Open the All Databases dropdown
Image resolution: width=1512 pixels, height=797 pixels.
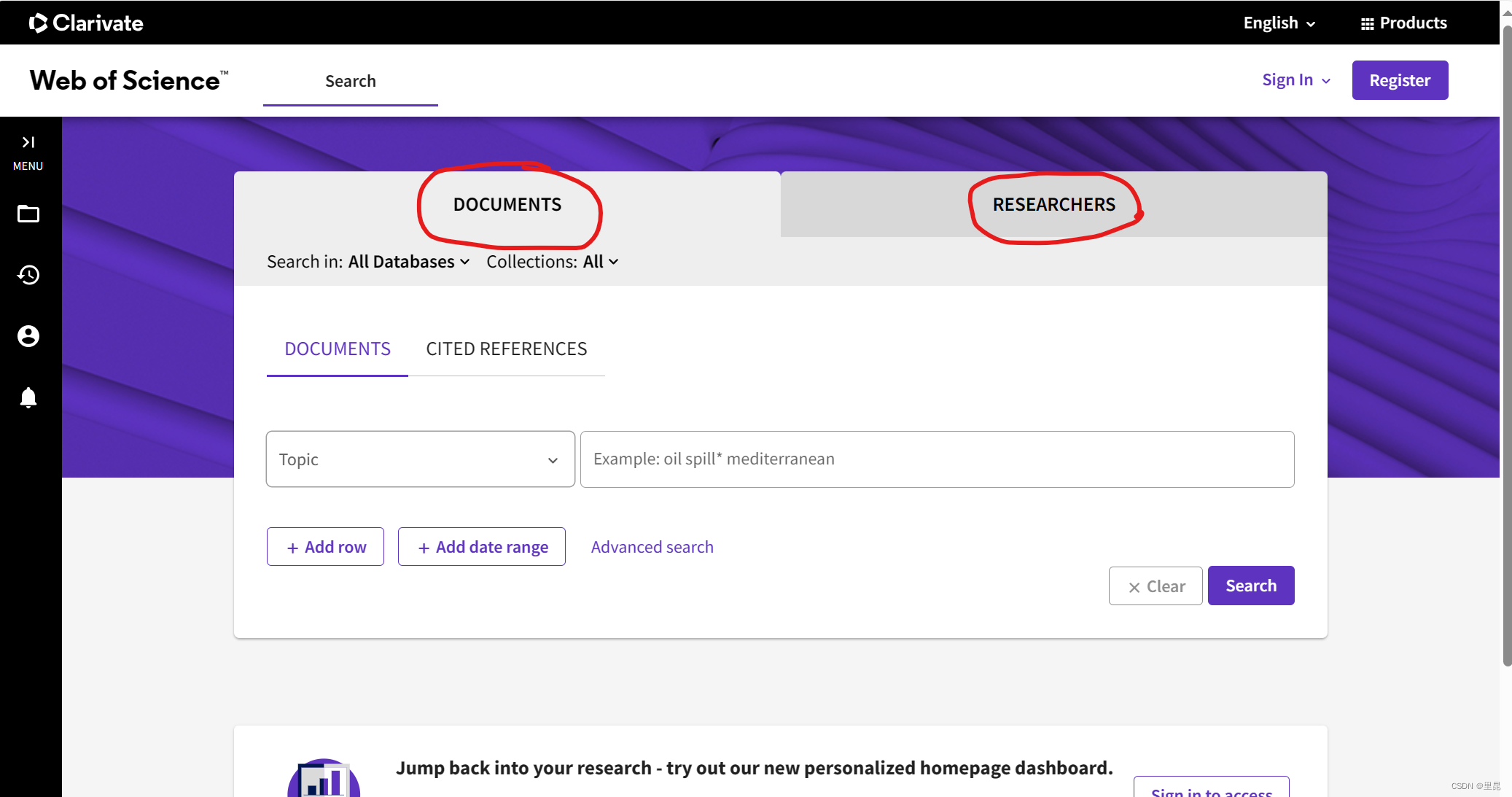click(408, 262)
